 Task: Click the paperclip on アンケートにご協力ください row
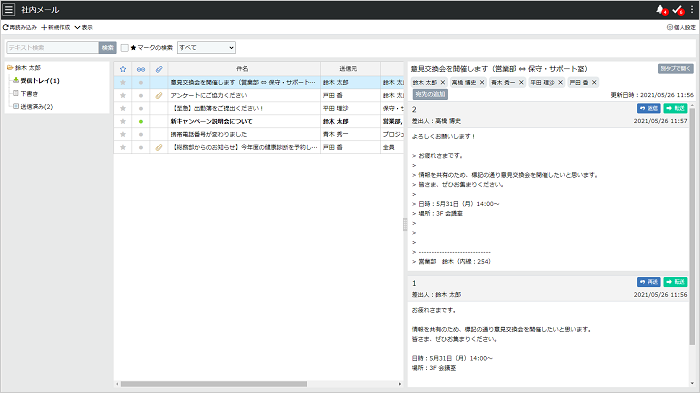[x=158, y=95]
